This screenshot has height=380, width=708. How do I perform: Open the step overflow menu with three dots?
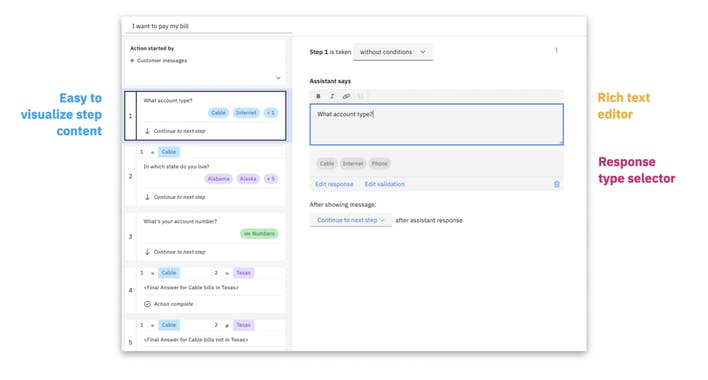(557, 51)
